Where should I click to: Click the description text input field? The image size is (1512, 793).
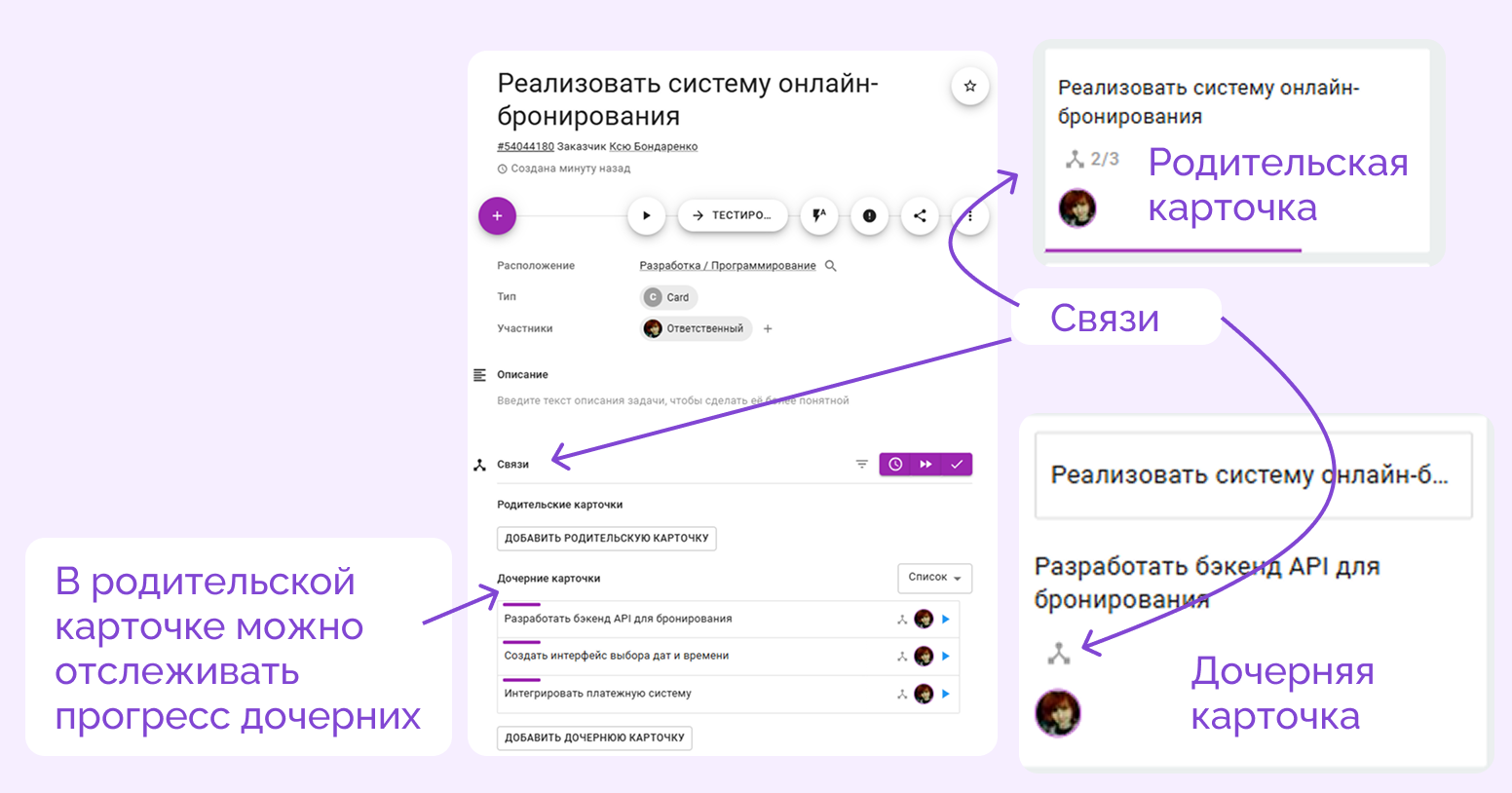point(673,400)
